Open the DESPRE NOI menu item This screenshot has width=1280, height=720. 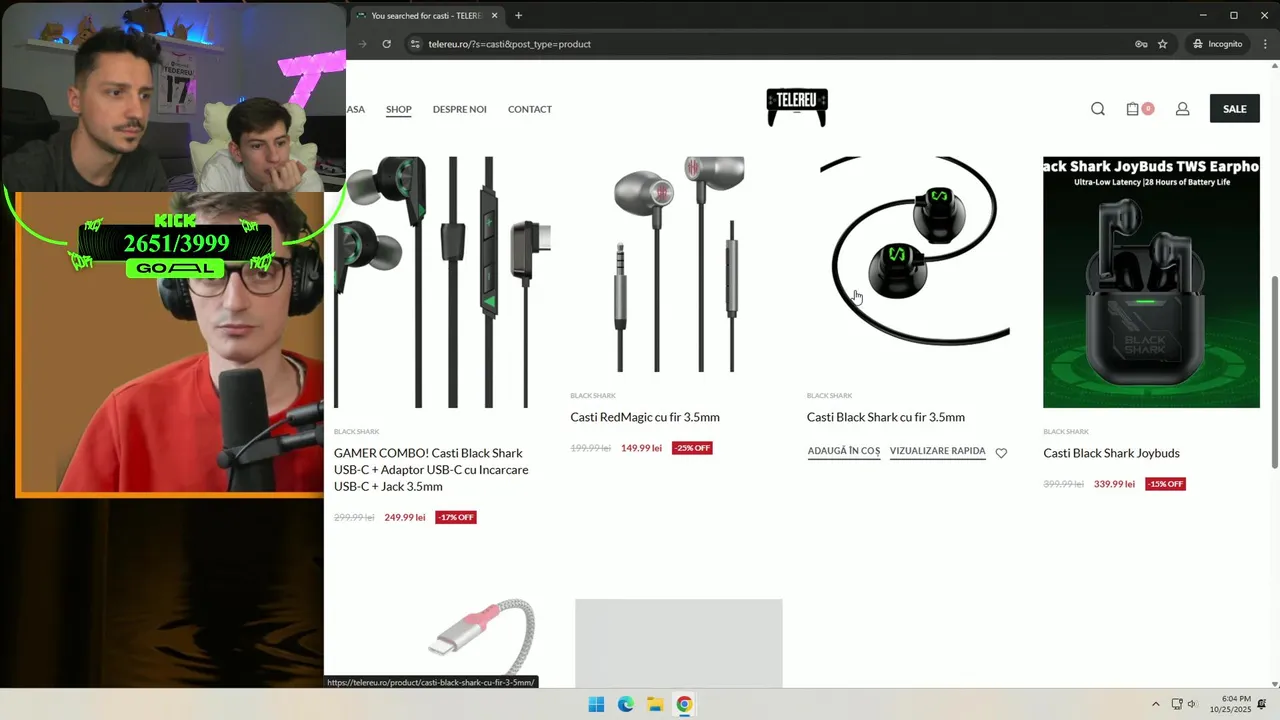point(459,109)
